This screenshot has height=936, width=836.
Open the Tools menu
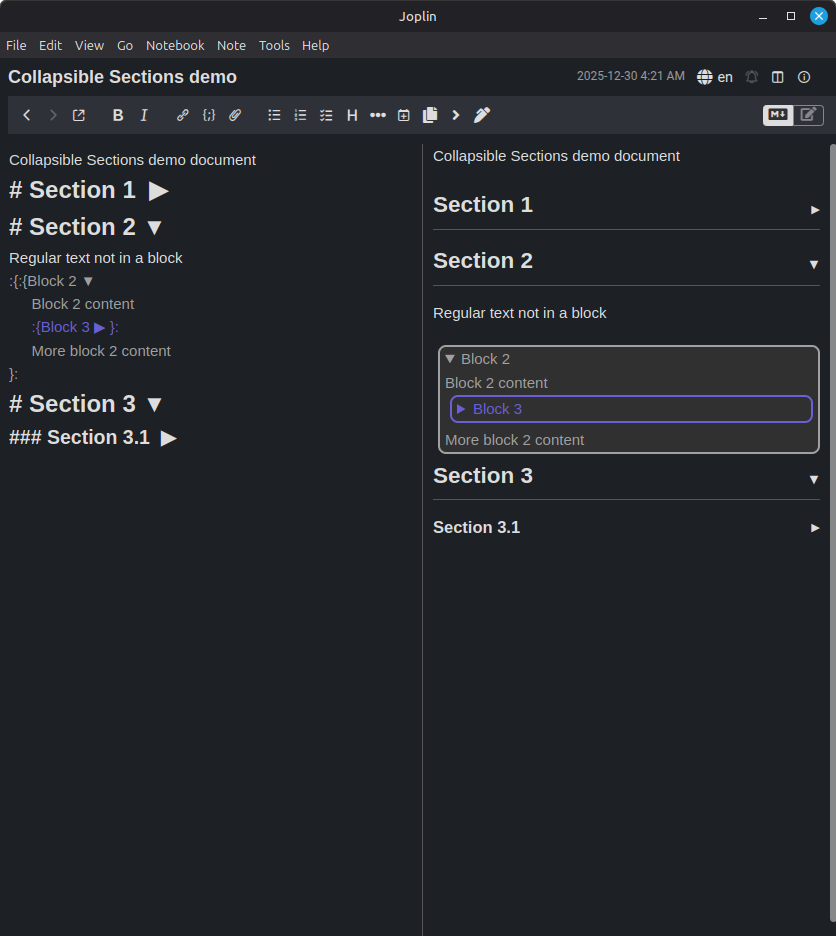(x=274, y=45)
